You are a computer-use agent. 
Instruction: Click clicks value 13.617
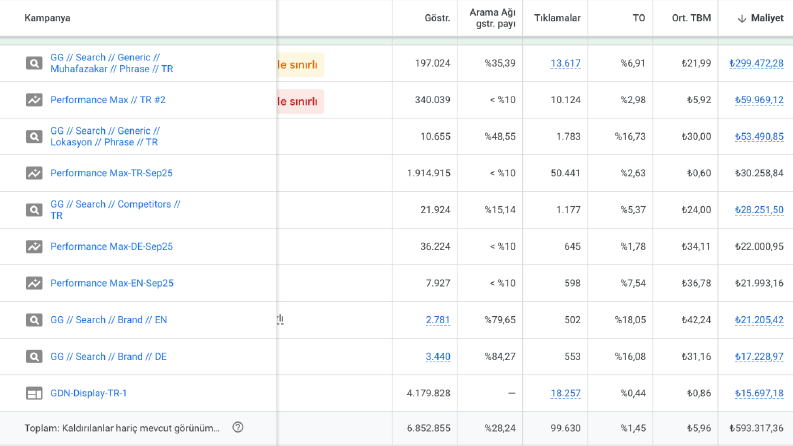coord(565,63)
